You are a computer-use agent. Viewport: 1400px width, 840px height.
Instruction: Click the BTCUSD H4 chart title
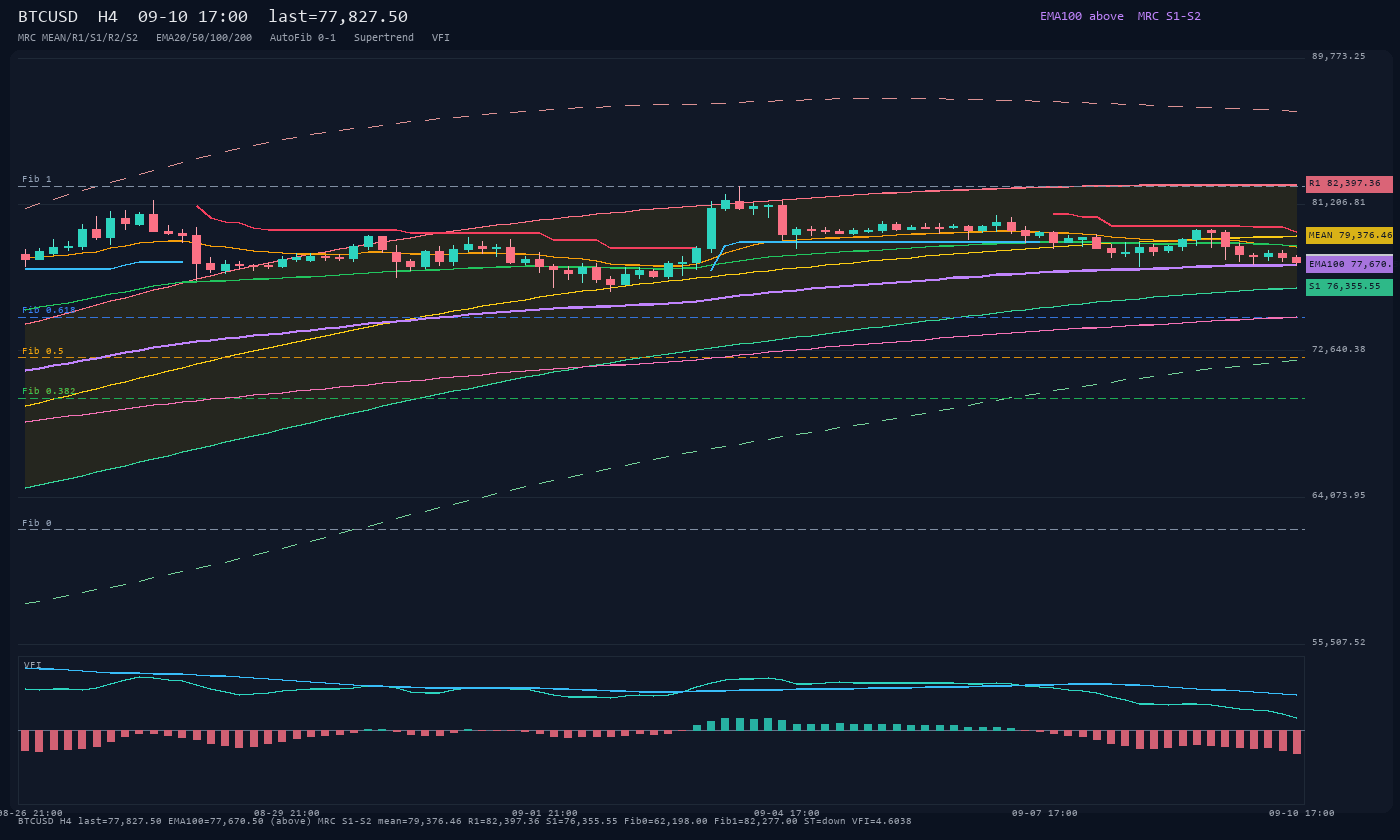tap(213, 17)
